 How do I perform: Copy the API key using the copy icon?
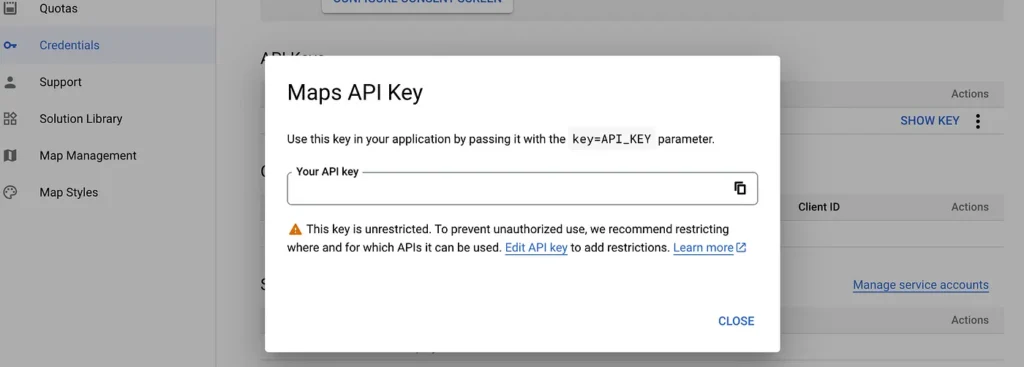740,188
